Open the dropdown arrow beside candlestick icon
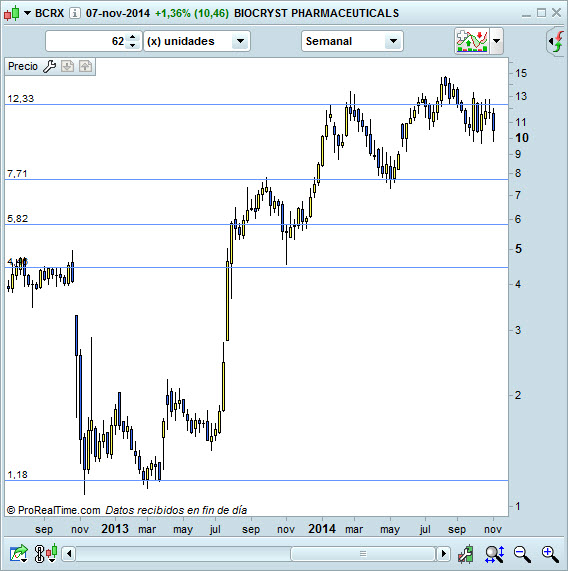Image resolution: width=568 pixels, height=571 pixels. pos(27,13)
